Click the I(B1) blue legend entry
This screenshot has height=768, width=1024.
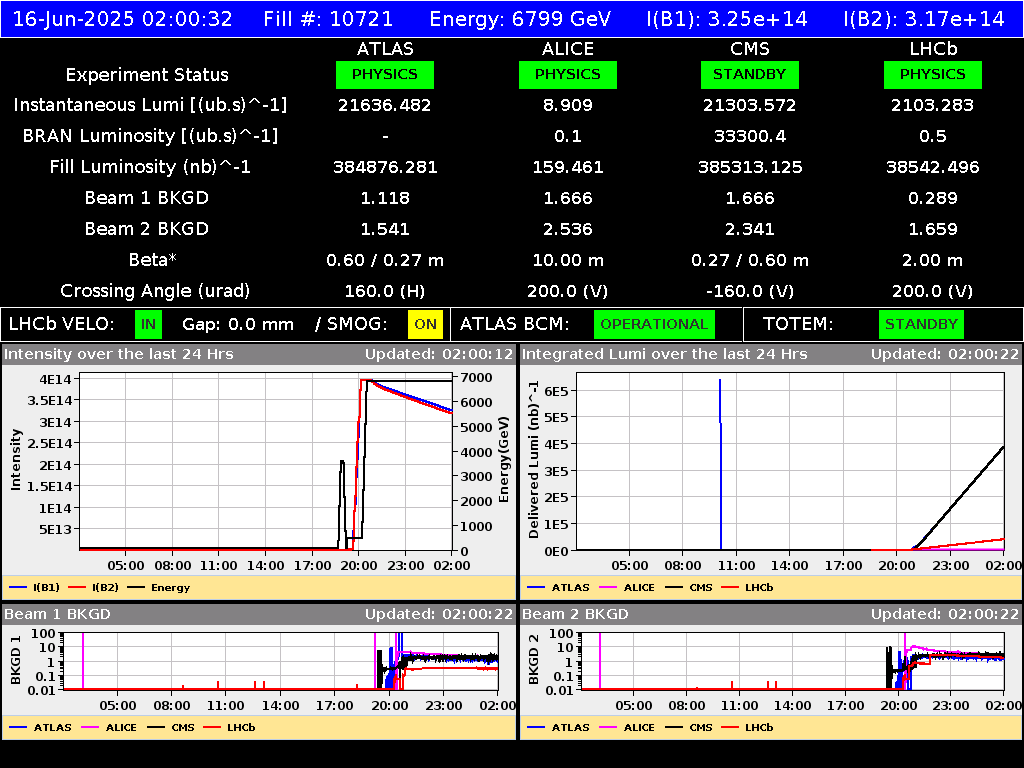35,587
